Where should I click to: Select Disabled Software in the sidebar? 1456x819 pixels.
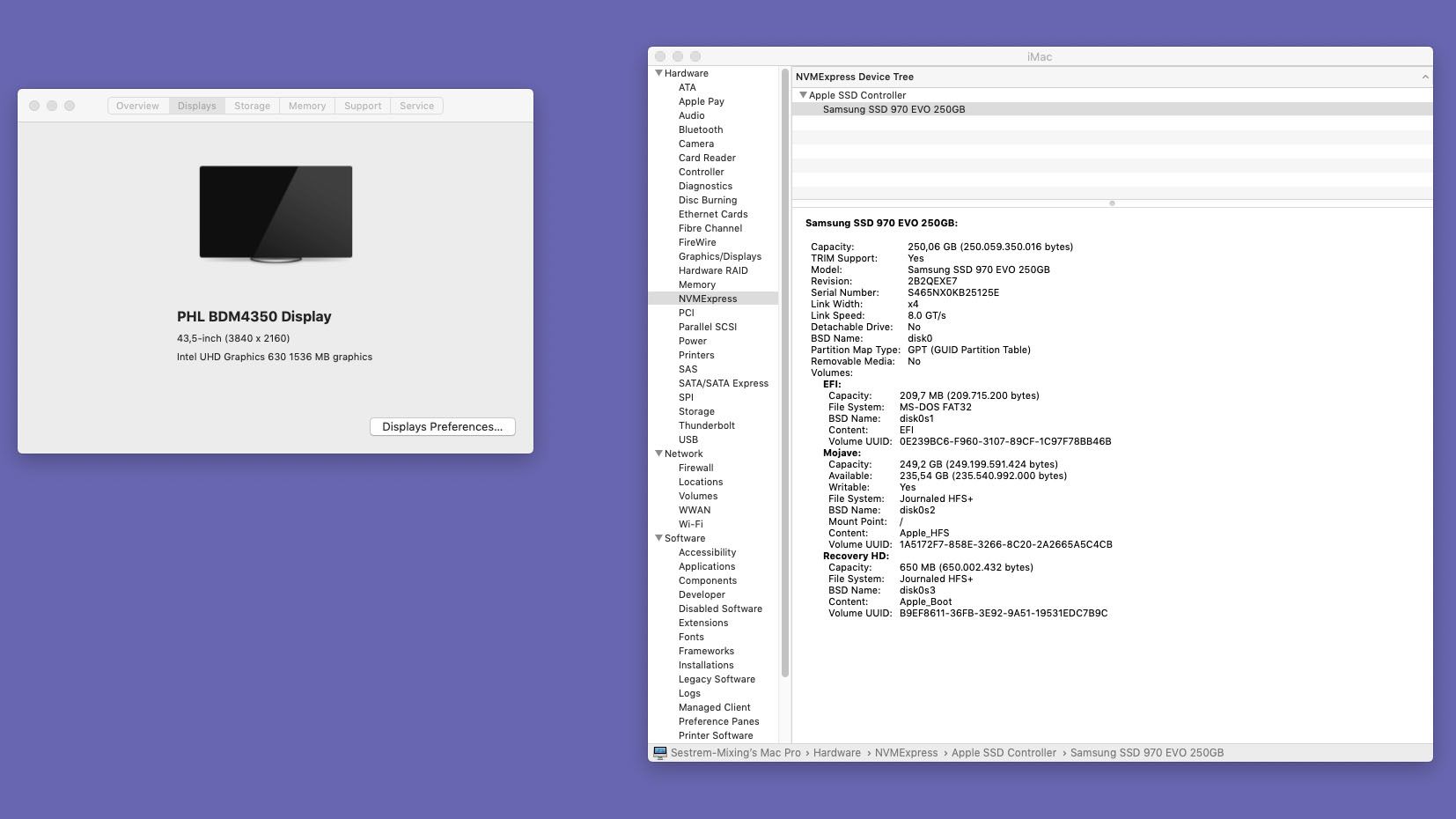point(720,609)
